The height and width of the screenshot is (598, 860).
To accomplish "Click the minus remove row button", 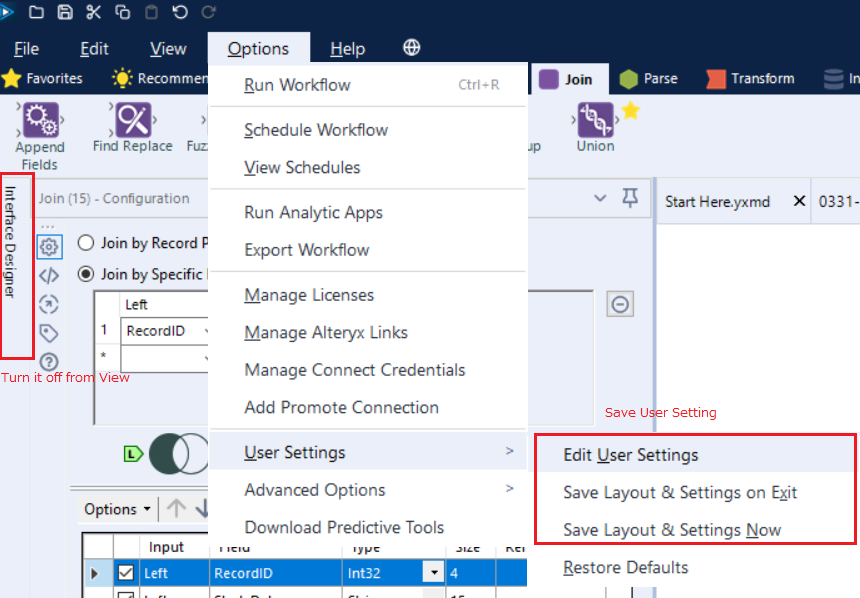I will 620,304.
